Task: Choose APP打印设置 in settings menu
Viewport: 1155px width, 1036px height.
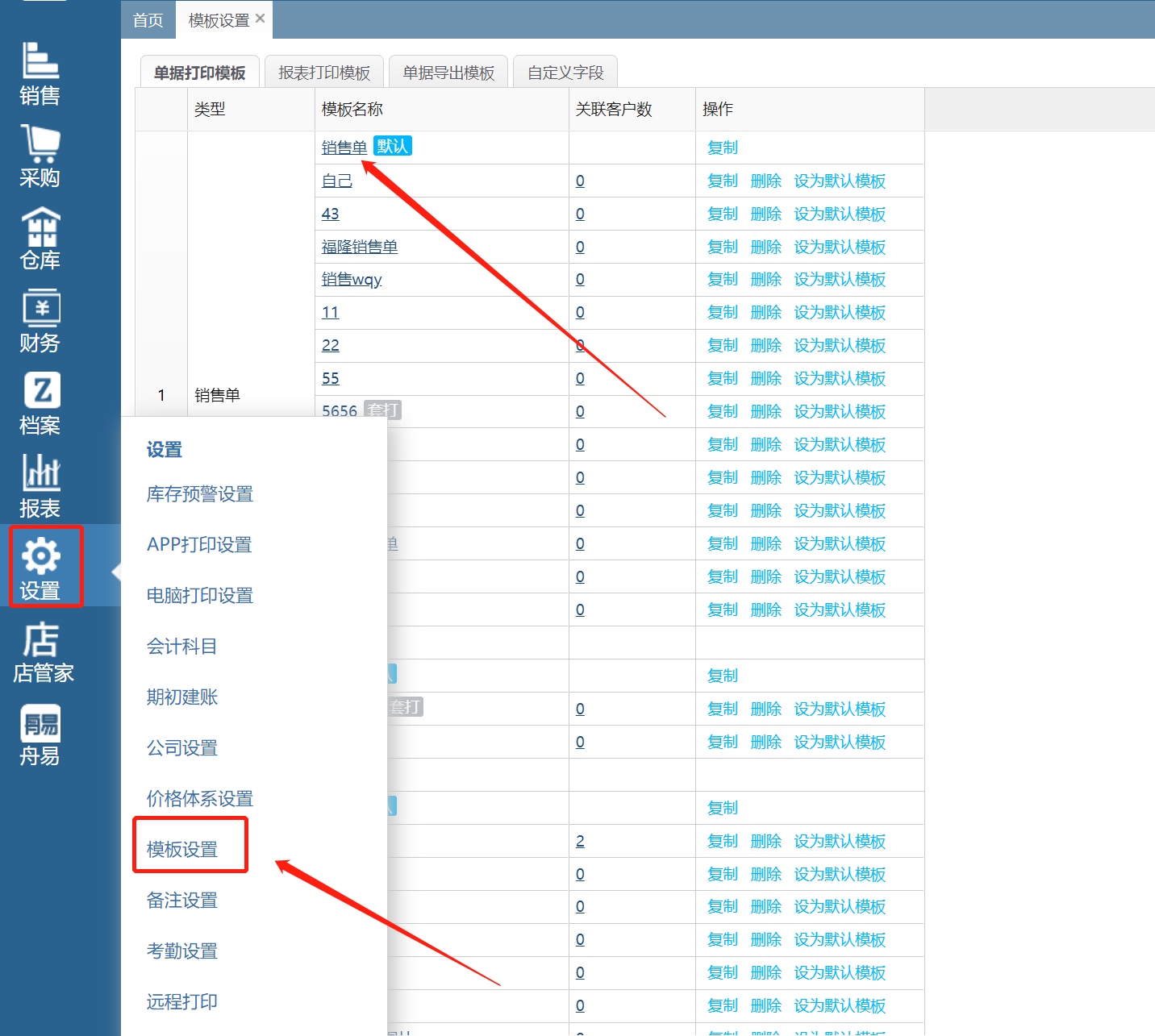Action: pyautogui.click(x=199, y=545)
